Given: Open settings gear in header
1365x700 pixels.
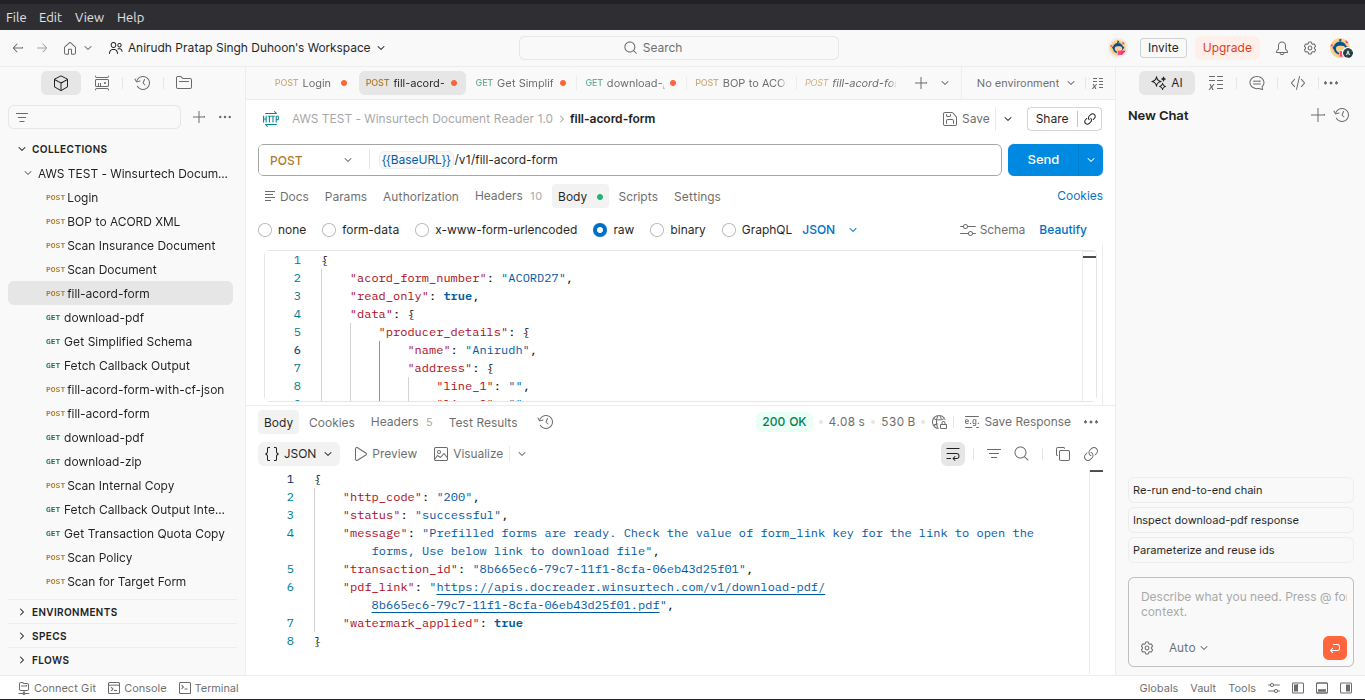Looking at the screenshot, I should point(1310,48).
